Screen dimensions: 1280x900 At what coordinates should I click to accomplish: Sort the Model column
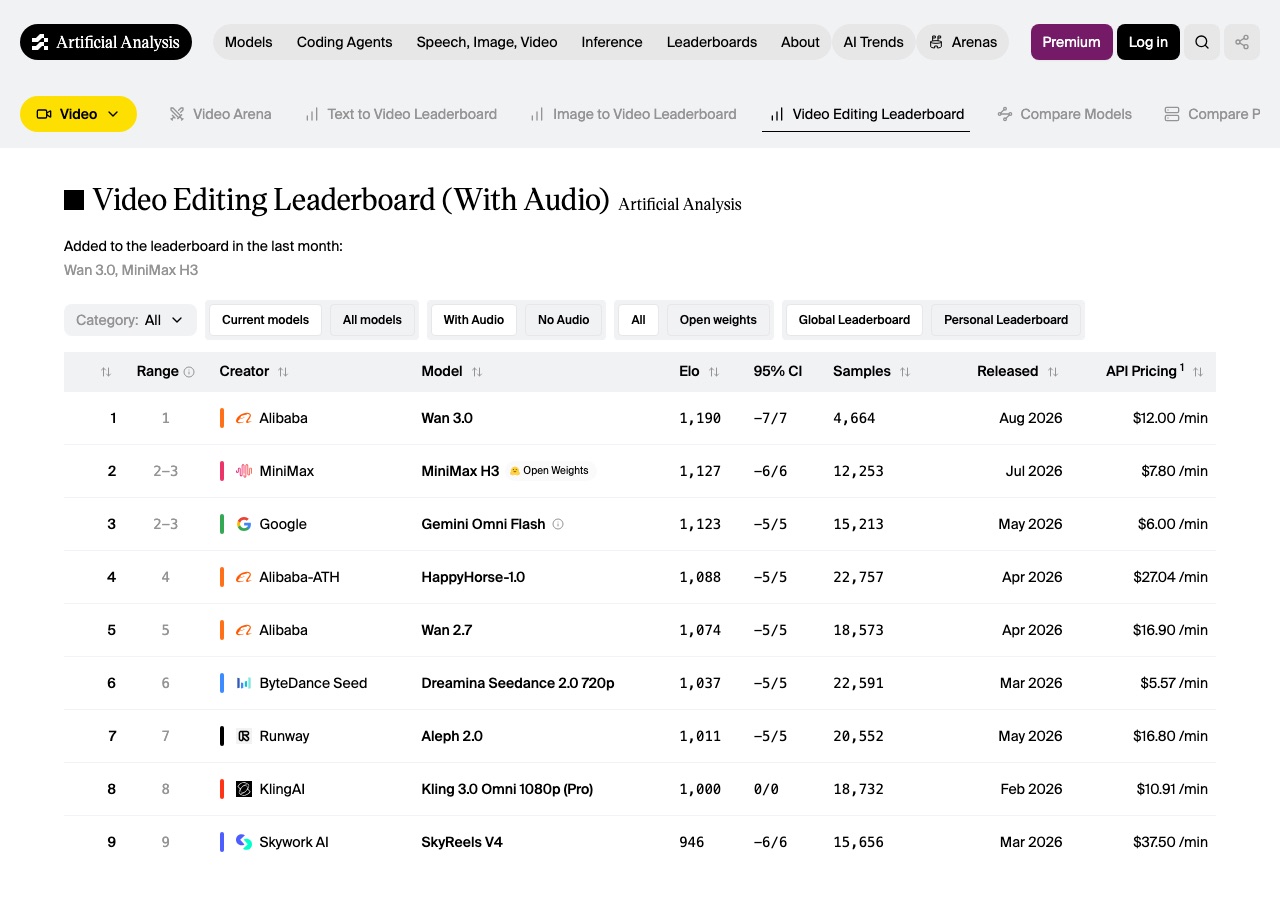pyautogui.click(x=477, y=372)
